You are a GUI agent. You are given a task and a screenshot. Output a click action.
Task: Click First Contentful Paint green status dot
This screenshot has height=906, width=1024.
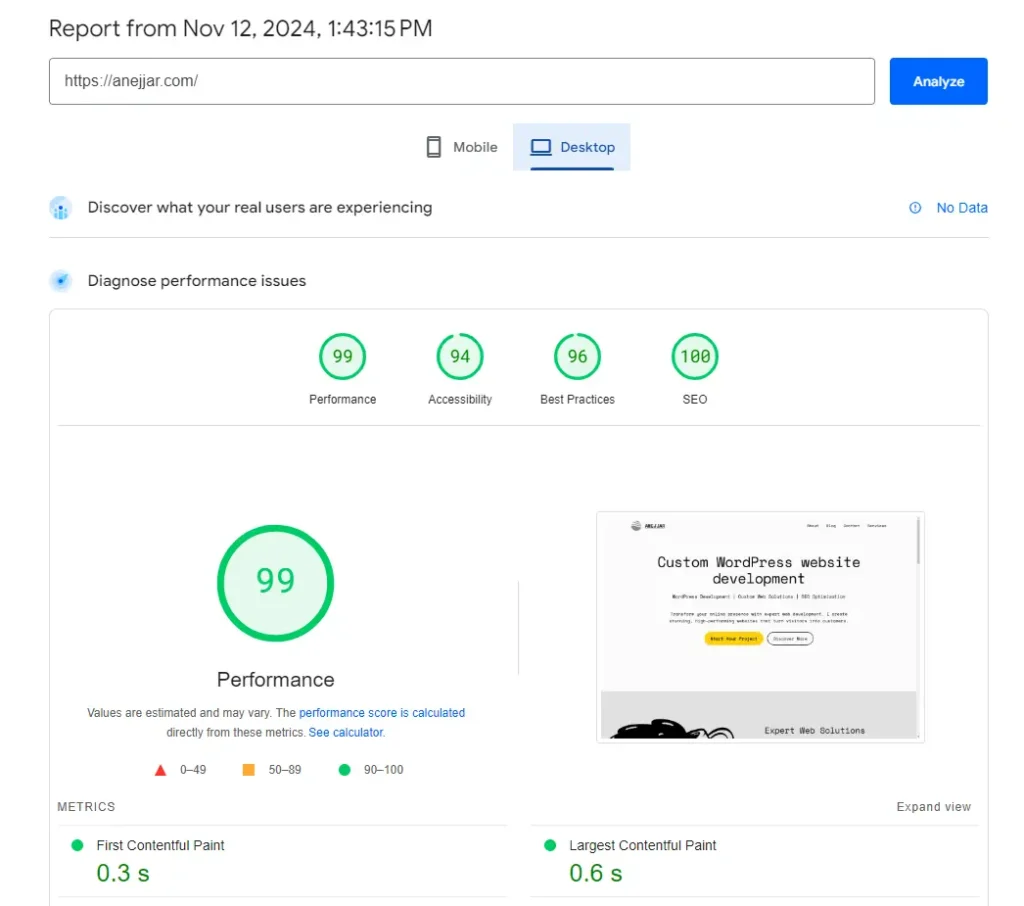(77, 845)
